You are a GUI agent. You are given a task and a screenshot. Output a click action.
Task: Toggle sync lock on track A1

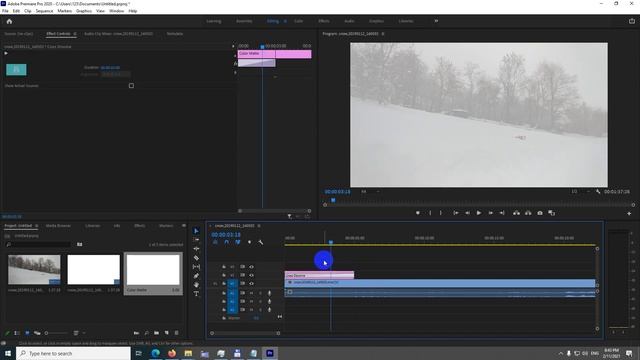coord(242,293)
